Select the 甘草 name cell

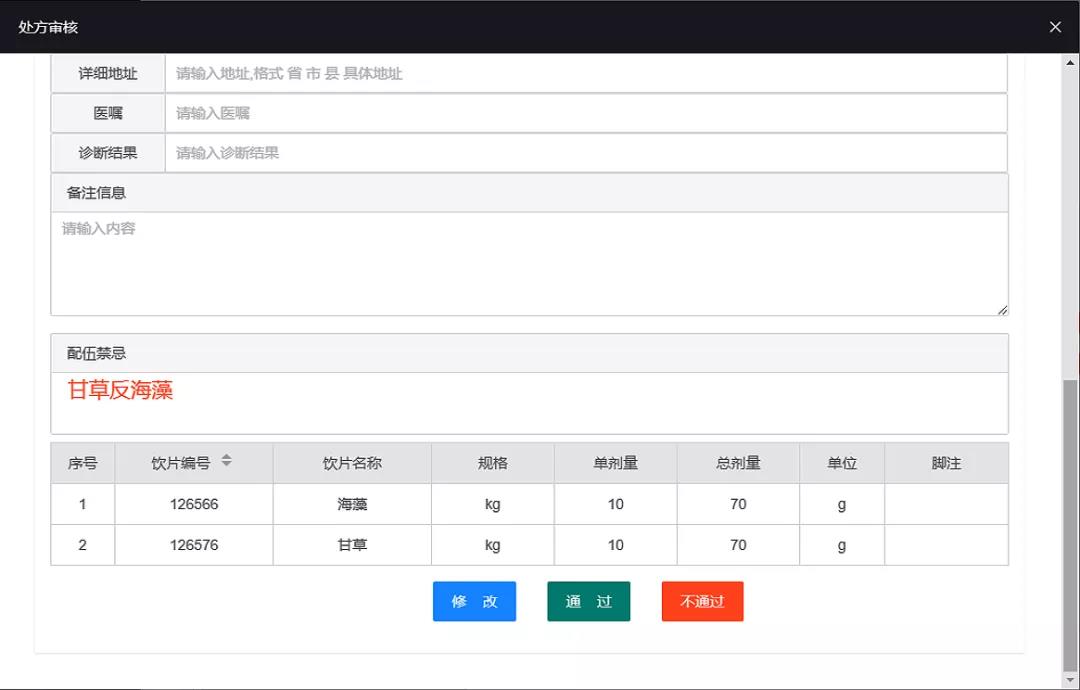[352, 545]
